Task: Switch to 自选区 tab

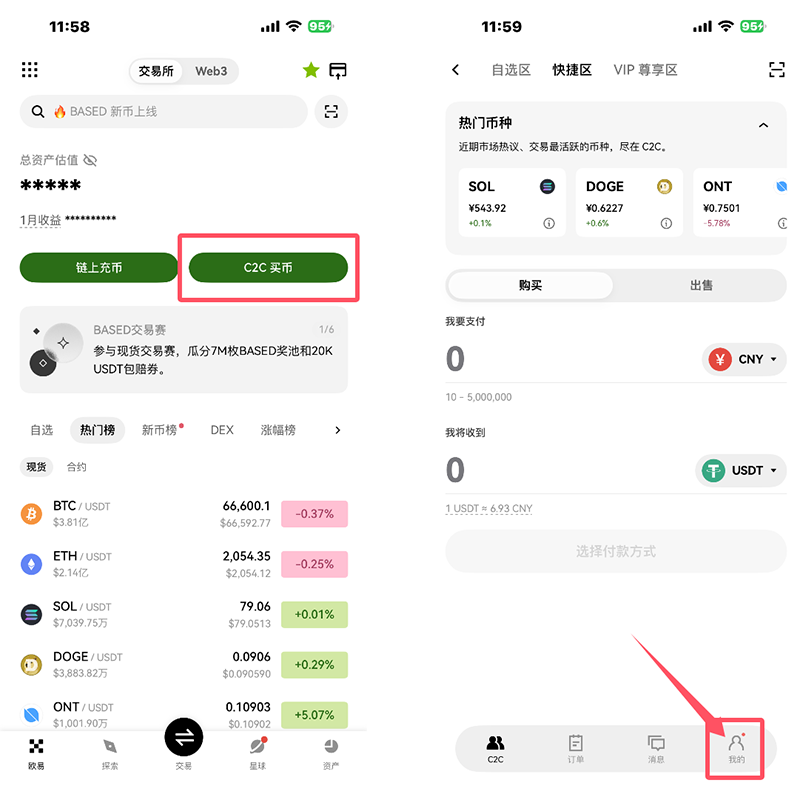Action: (x=511, y=70)
